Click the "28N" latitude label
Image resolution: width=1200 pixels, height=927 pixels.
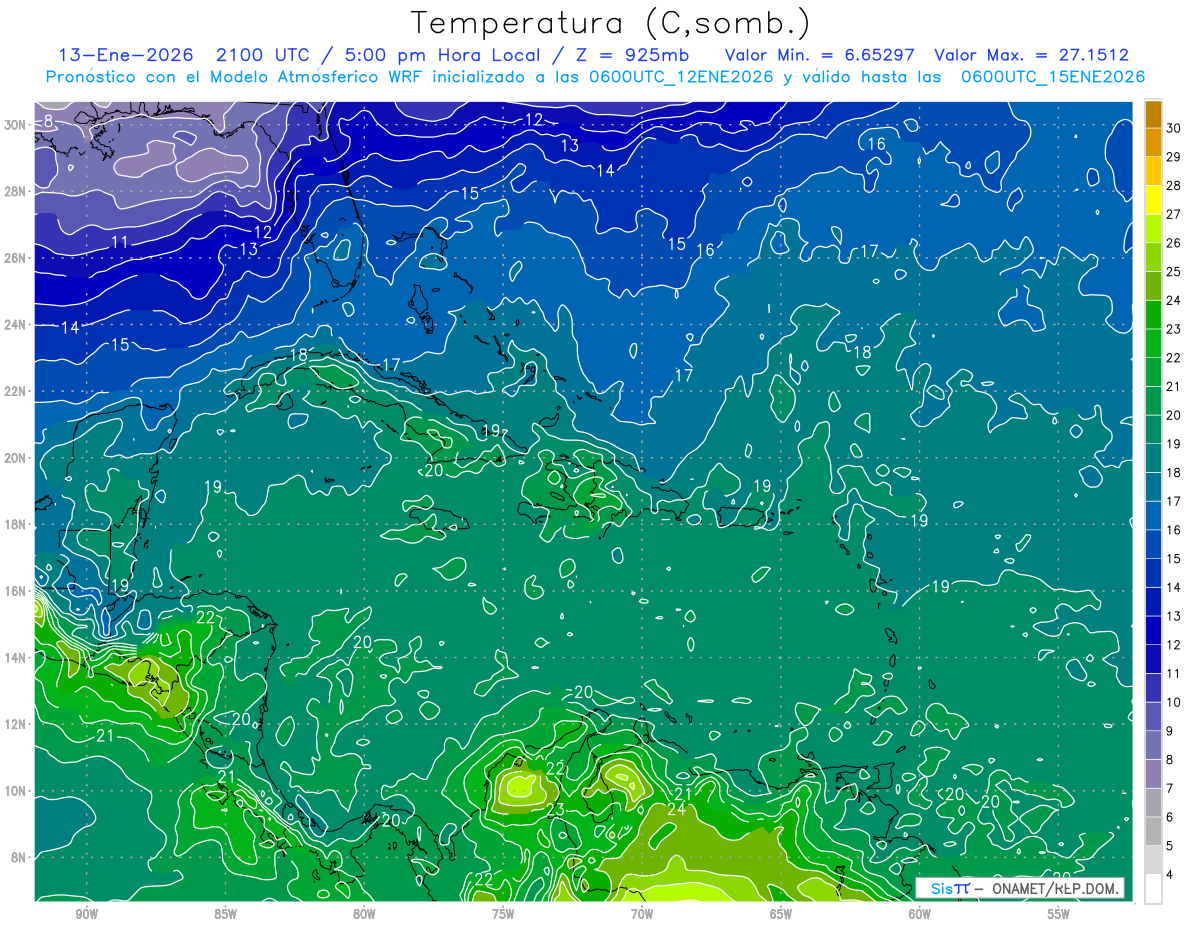pos(15,191)
